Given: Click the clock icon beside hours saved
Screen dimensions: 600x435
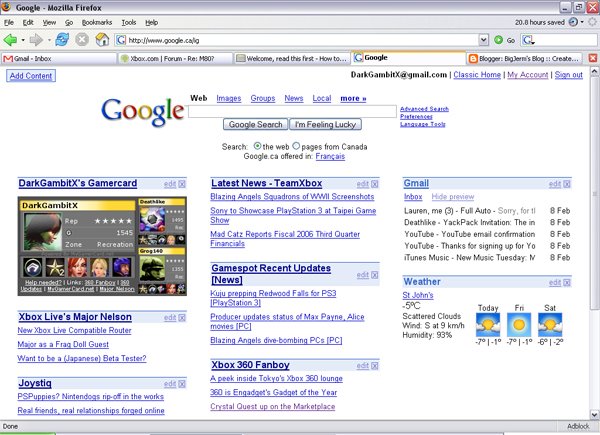Looking at the screenshot, I should pos(573,22).
